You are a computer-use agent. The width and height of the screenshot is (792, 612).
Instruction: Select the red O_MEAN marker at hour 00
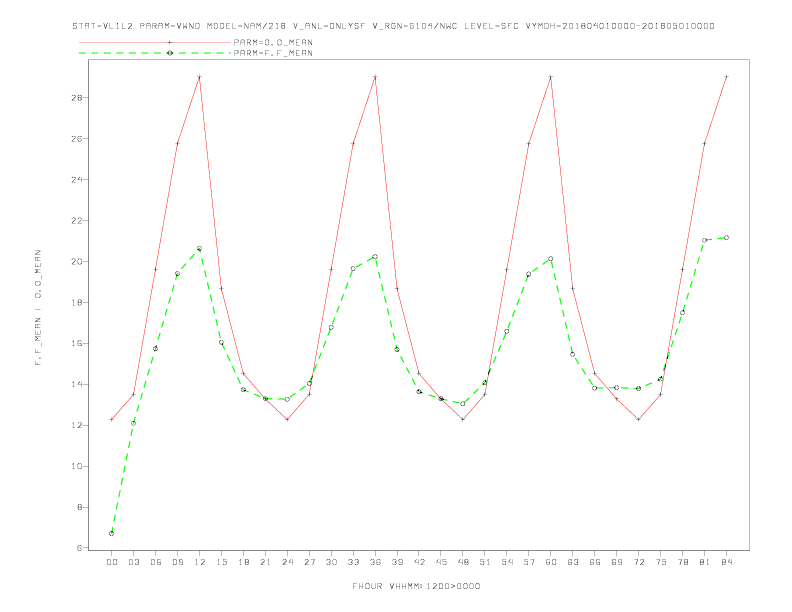point(112,419)
